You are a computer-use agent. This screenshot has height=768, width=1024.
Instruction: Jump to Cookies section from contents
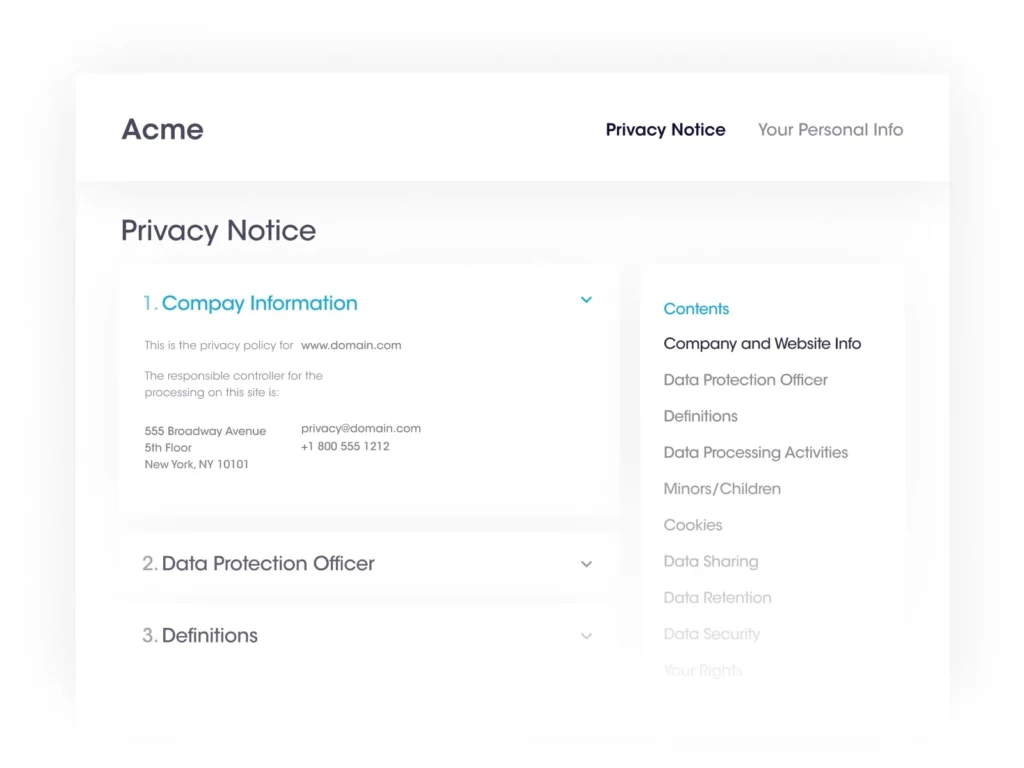pyautogui.click(x=692, y=525)
